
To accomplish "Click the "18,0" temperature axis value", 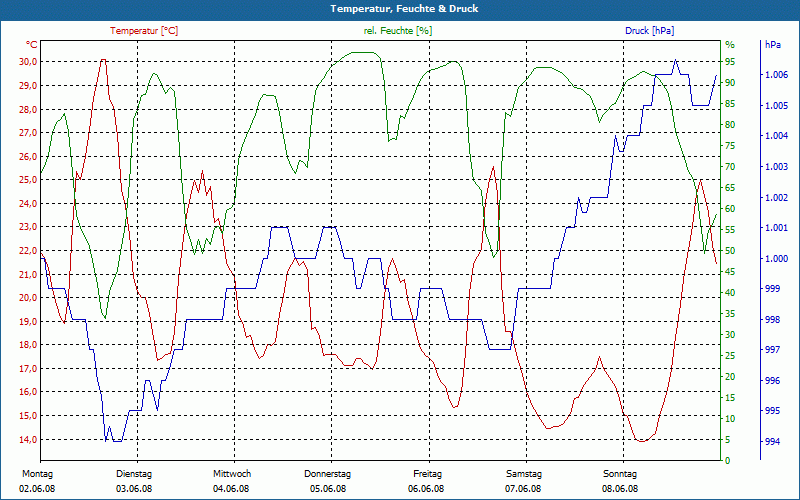I will (29, 345).
